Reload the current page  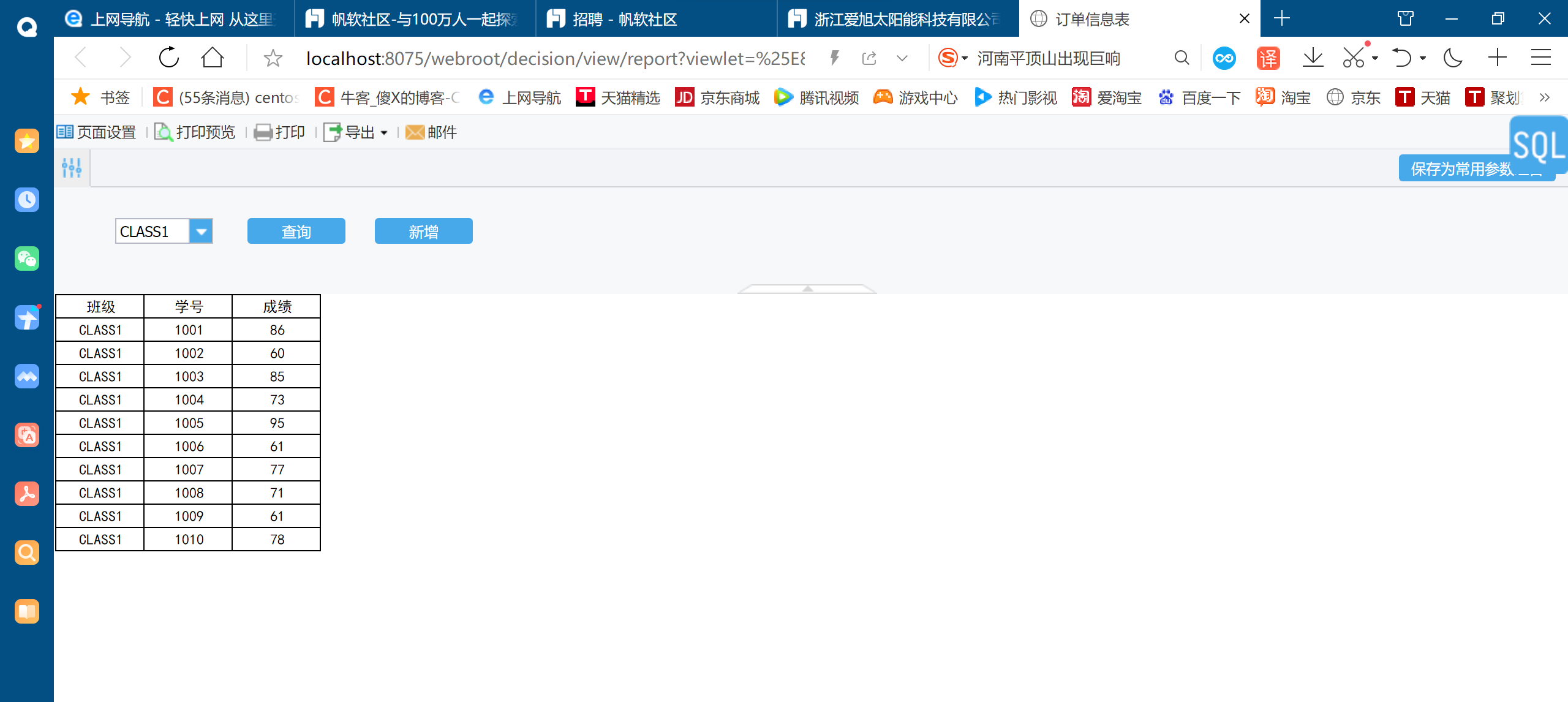[x=169, y=58]
